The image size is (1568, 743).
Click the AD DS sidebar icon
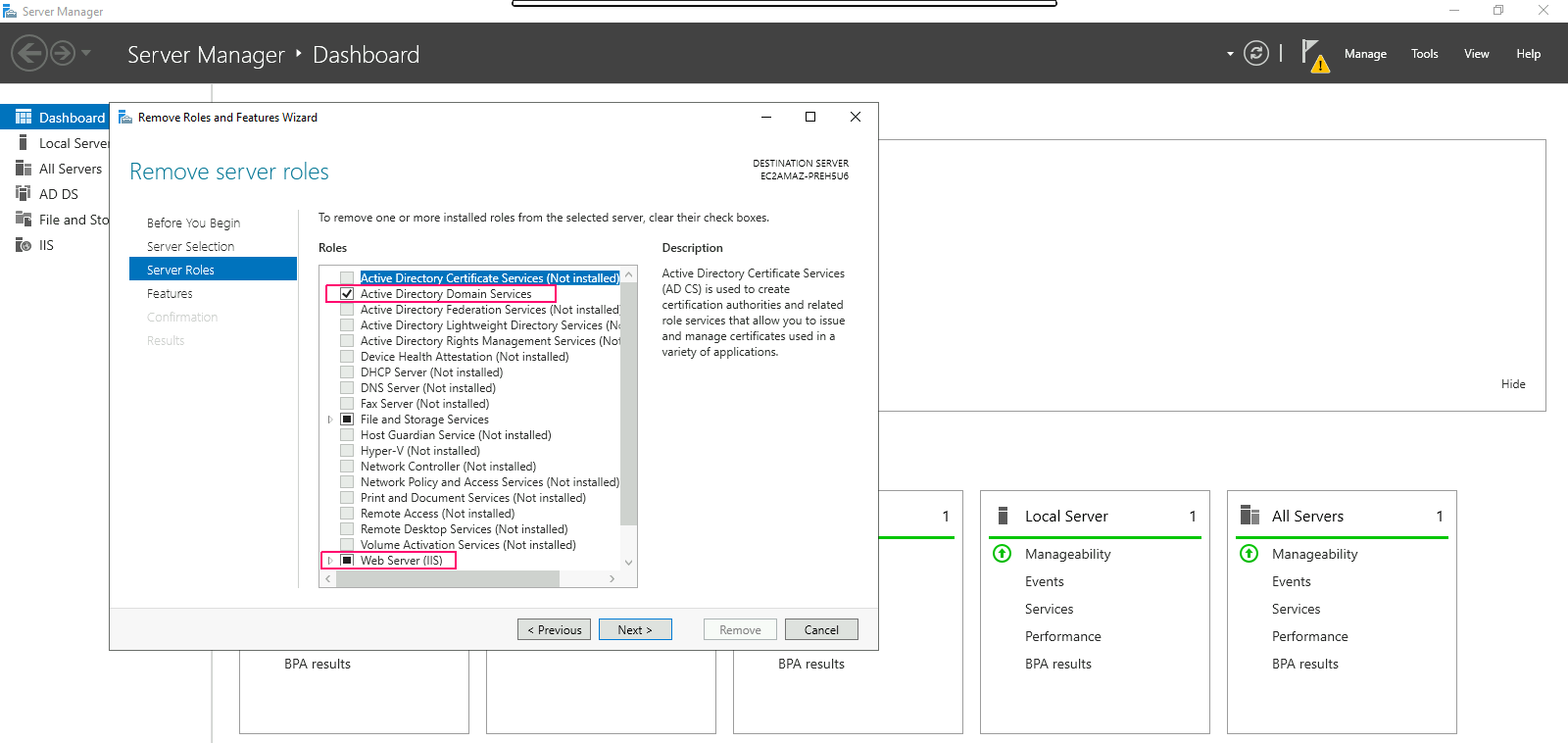coord(24,193)
